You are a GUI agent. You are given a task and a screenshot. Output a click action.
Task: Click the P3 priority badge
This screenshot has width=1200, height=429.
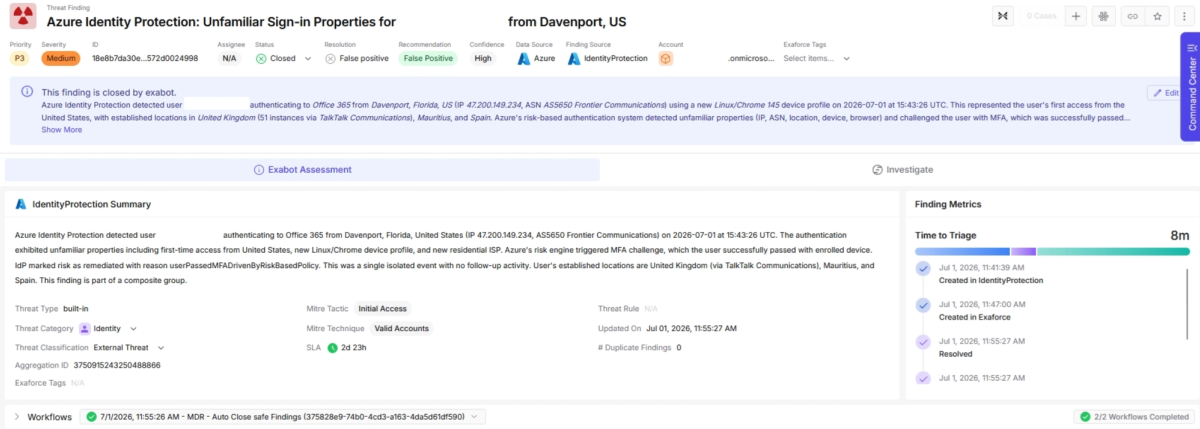coord(20,59)
